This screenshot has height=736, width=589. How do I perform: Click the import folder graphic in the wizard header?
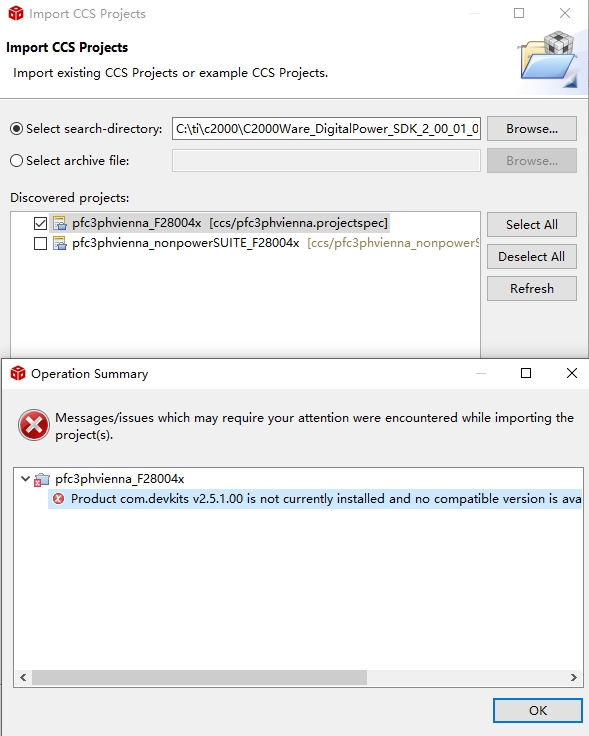(x=549, y=60)
